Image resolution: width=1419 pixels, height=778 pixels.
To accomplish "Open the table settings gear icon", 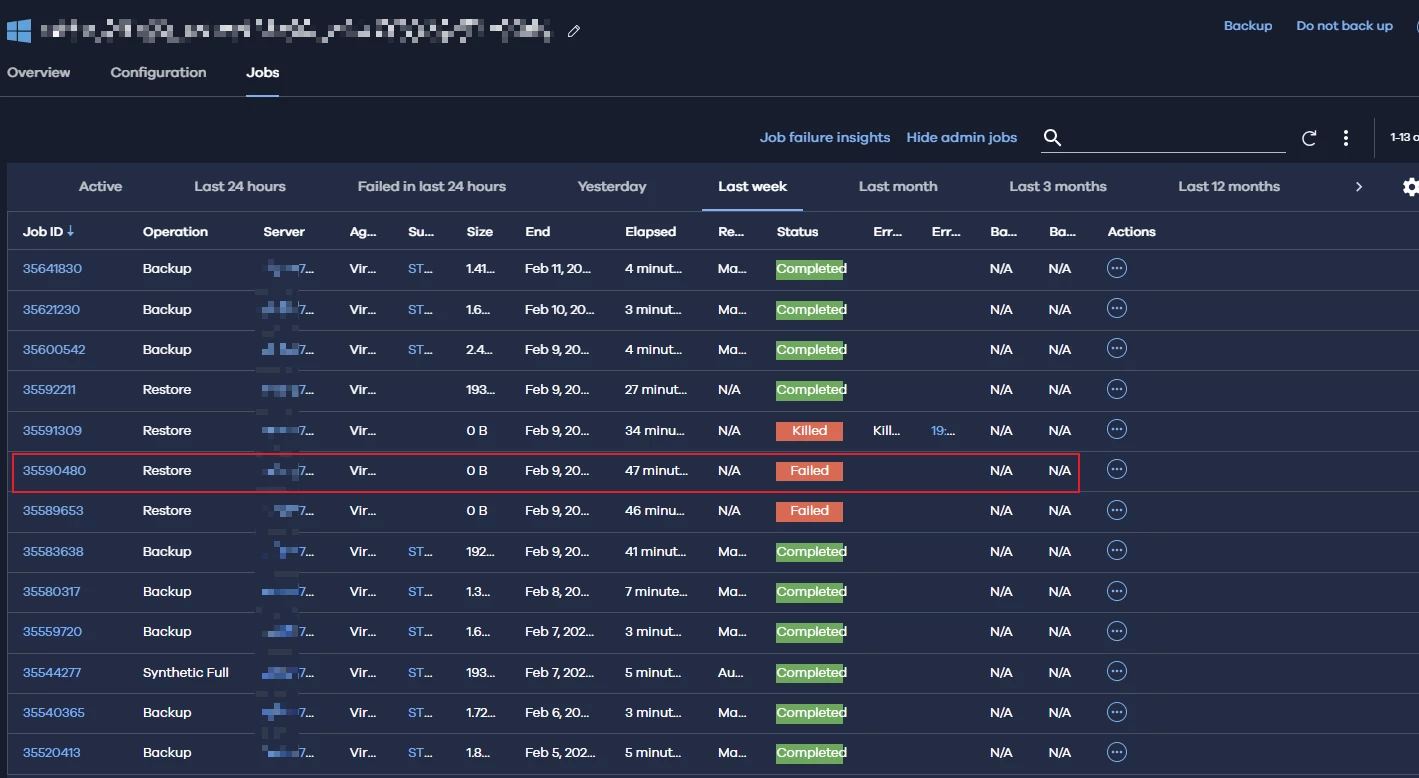I will (x=1410, y=187).
